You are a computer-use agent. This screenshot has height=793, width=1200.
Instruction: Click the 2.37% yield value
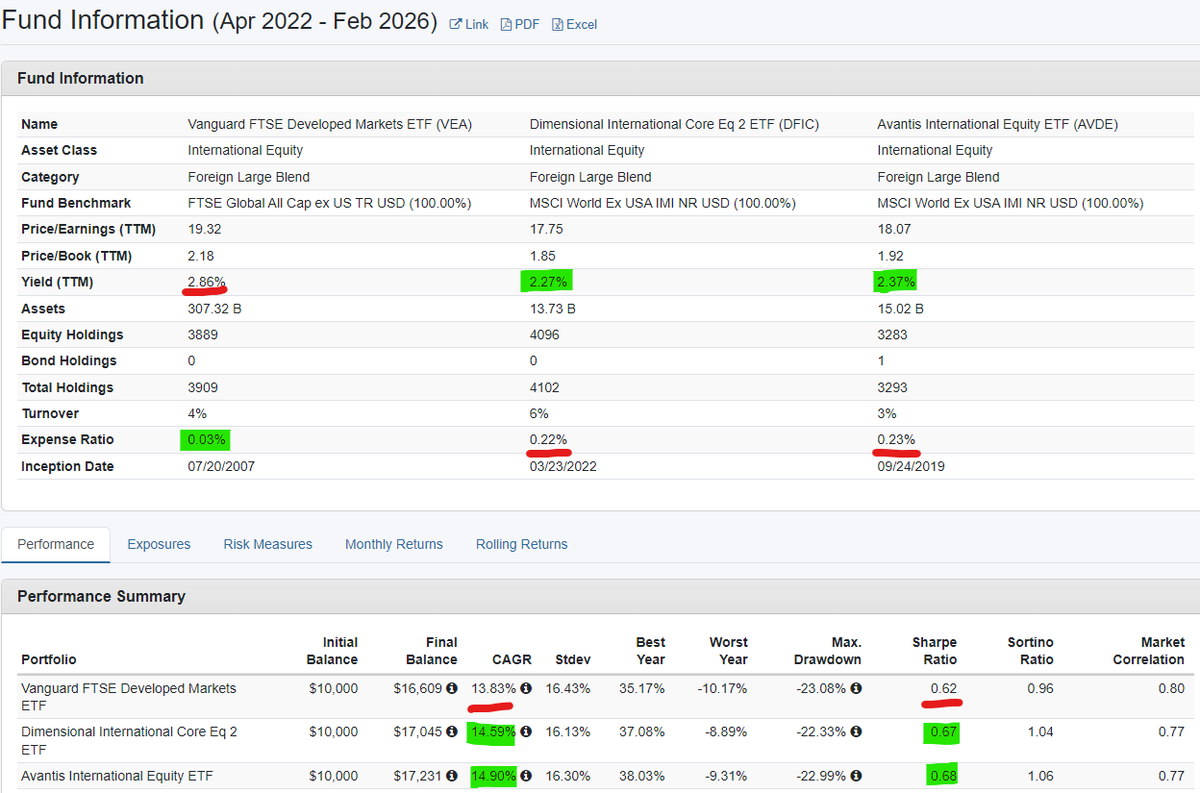[x=896, y=282]
